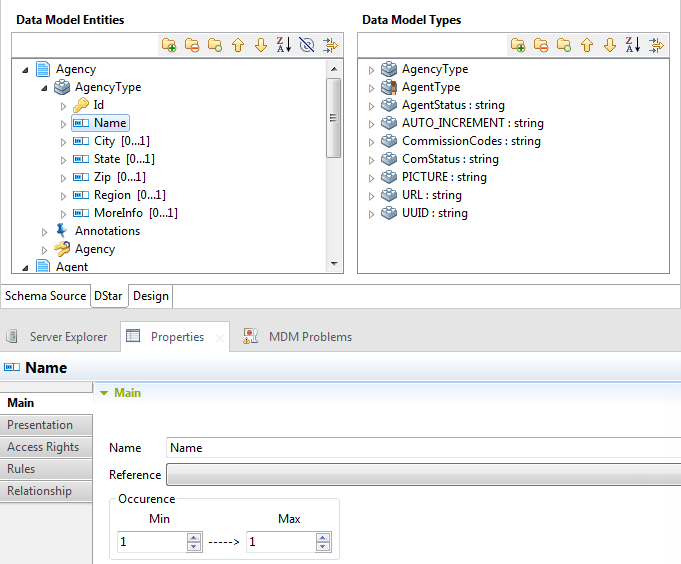Sort entities with the Z-A sort icon

click(284, 45)
